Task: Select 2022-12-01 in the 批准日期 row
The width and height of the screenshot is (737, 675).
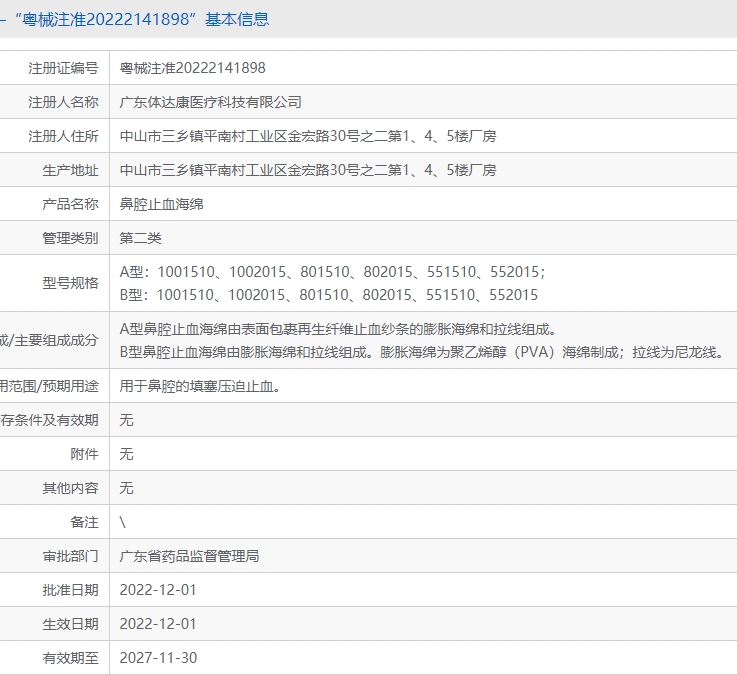Action: [x=158, y=590]
